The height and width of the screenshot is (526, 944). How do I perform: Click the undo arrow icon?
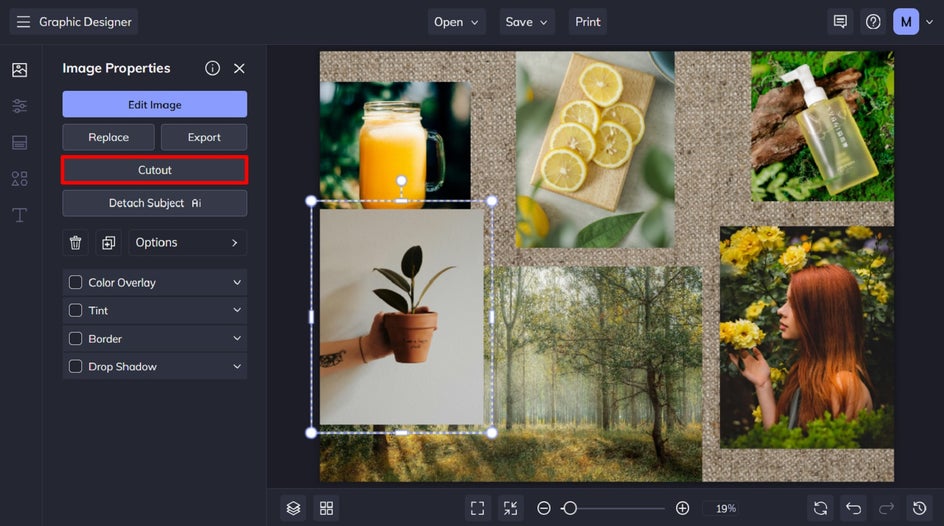tap(852, 508)
